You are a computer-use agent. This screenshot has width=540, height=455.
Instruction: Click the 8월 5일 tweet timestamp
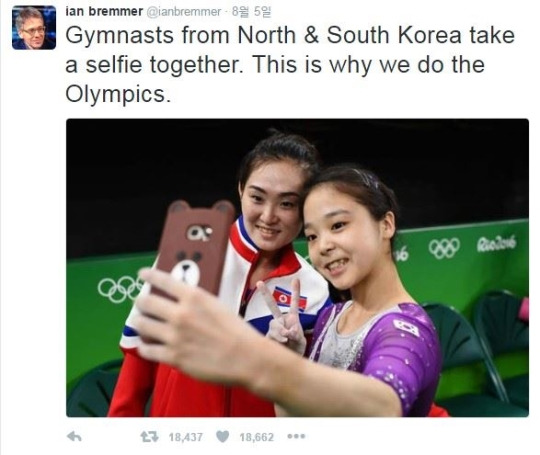tap(251, 12)
